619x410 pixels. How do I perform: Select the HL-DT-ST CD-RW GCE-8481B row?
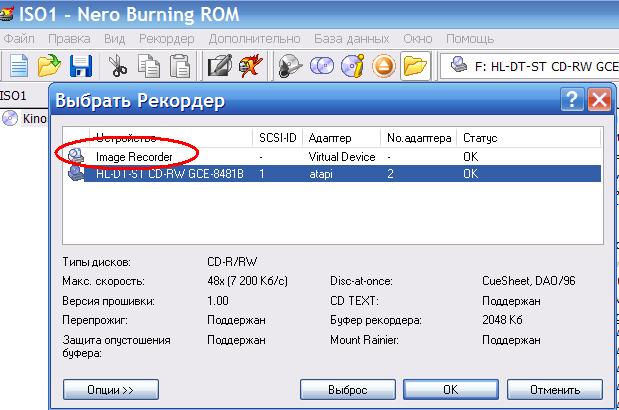click(332, 174)
